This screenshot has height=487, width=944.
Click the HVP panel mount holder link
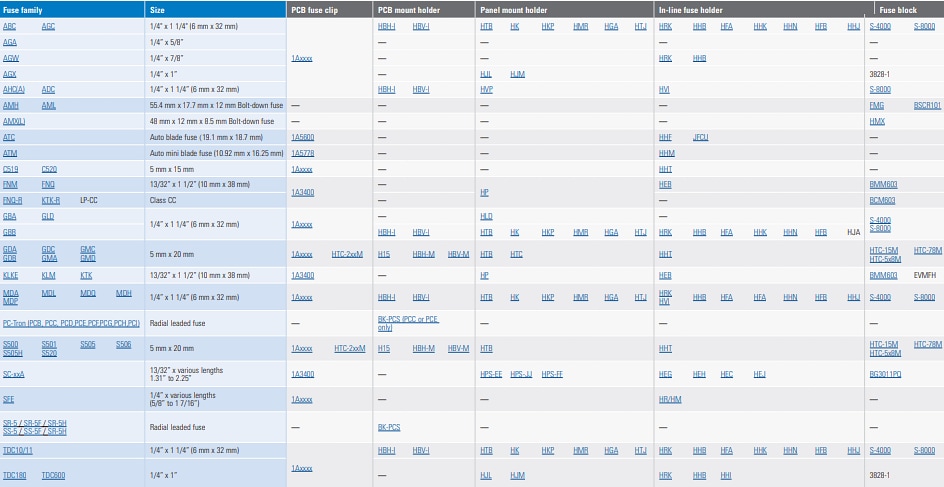tap(487, 89)
